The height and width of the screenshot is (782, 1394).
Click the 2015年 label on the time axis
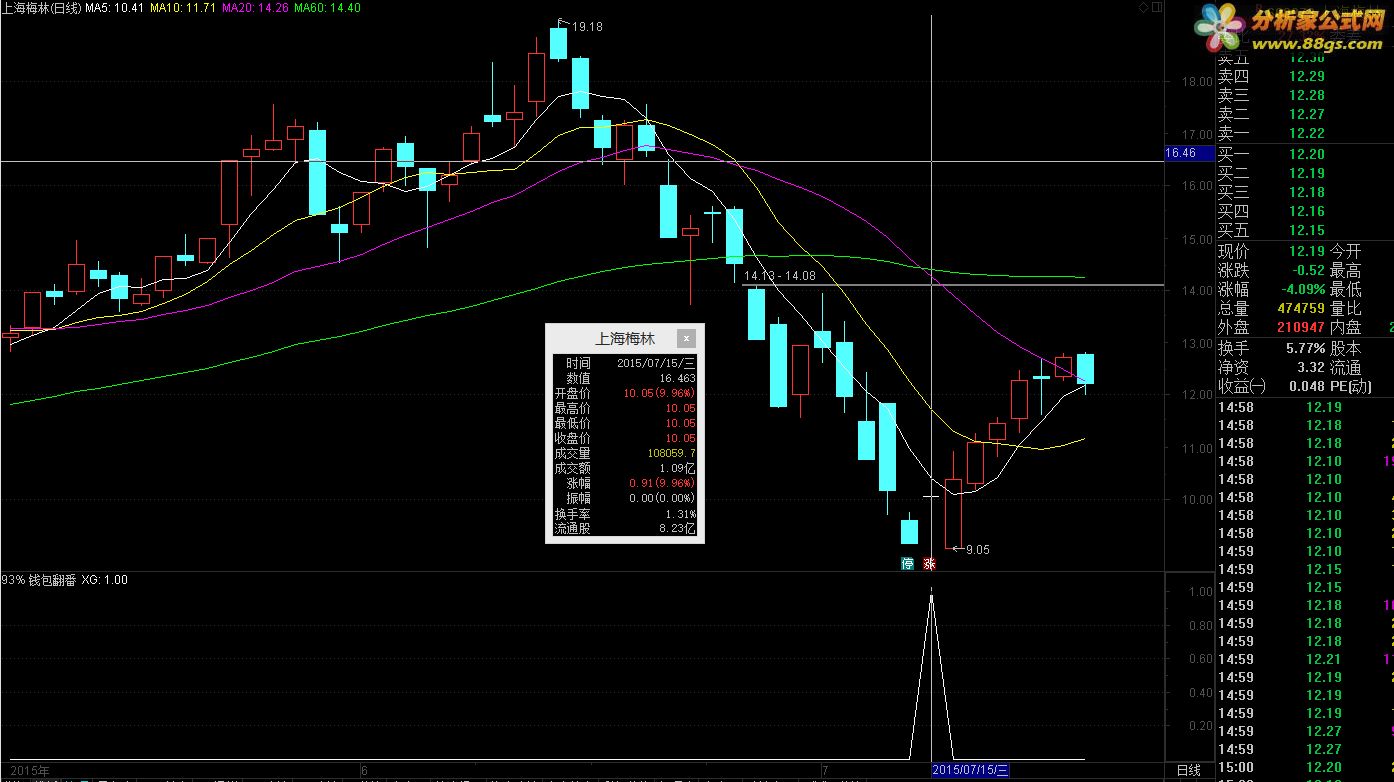[30, 770]
